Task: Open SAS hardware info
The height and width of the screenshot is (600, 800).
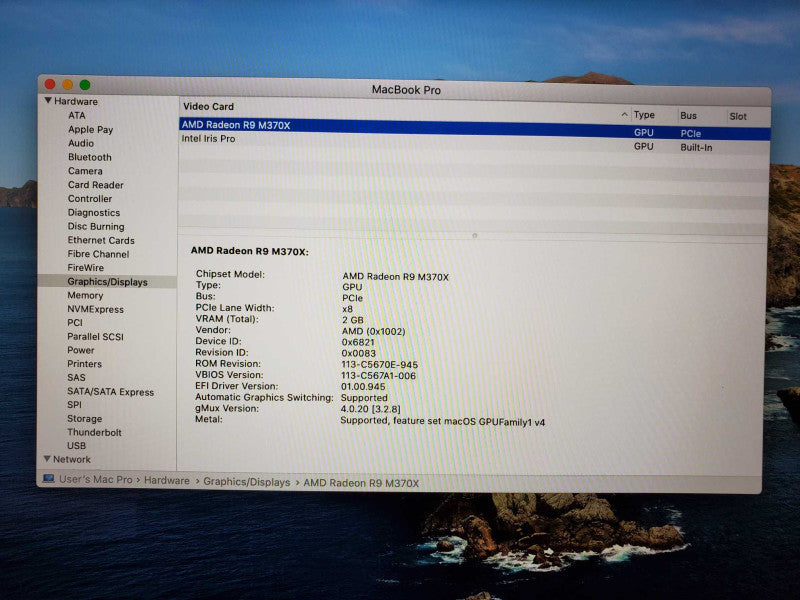Action: pos(76,378)
